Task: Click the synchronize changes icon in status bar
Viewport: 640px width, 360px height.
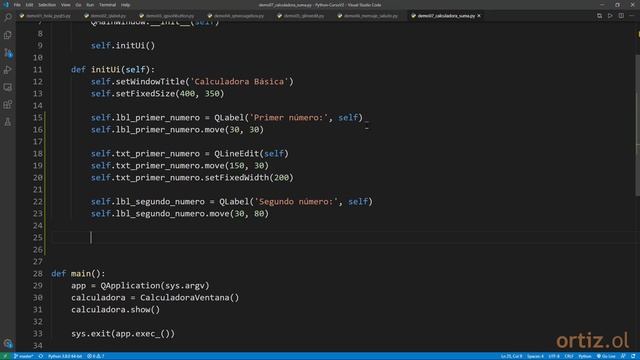Action: tap(41, 356)
